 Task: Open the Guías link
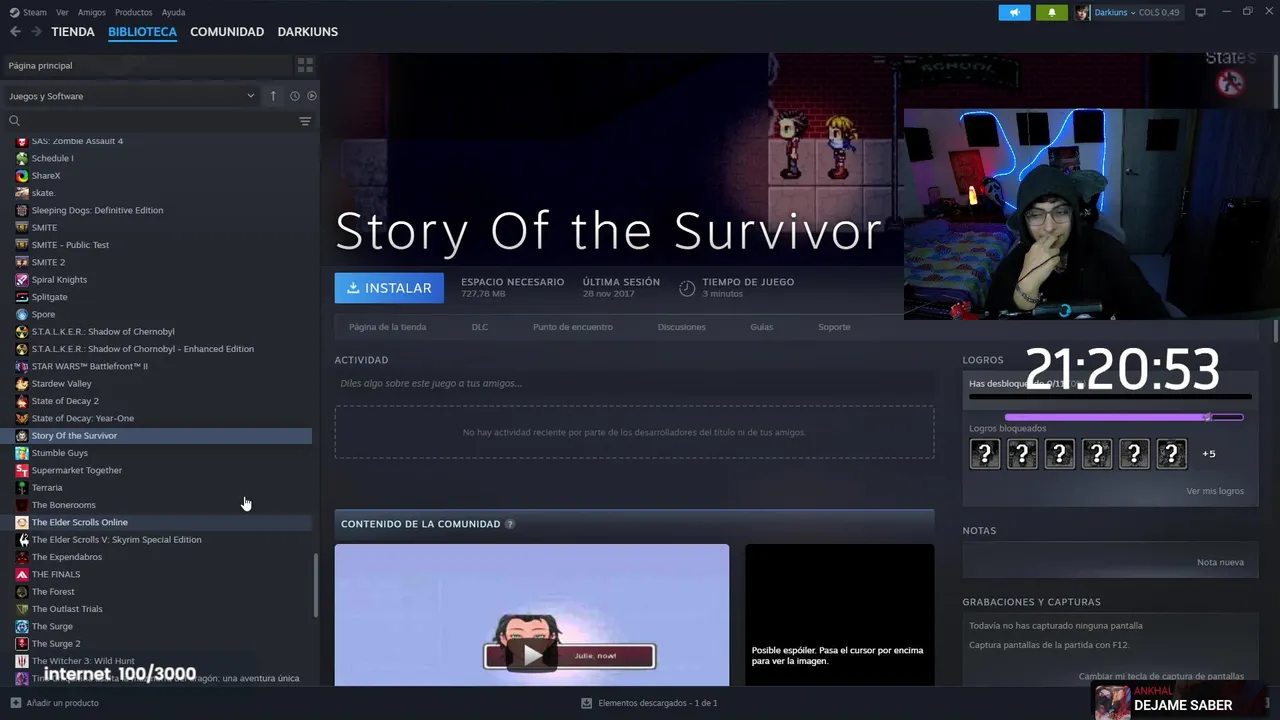[x=762, y=327]
